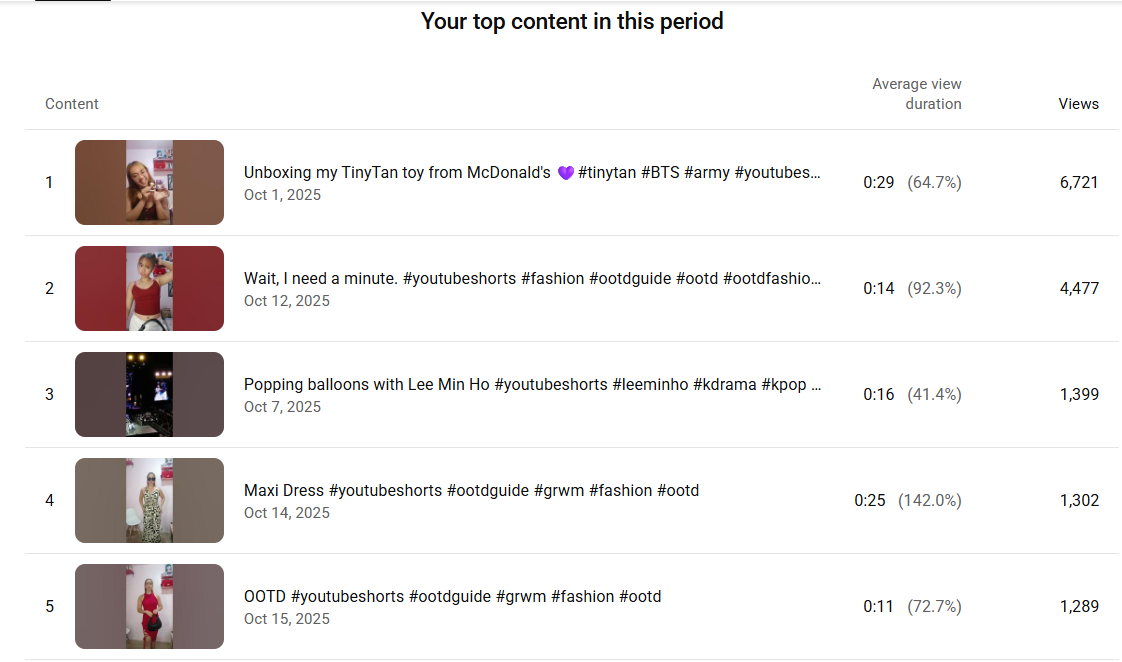Screen dimensions: 1122x662
Task: Select the Maxi Dress video thumbnail
Action: pos(149,500)
